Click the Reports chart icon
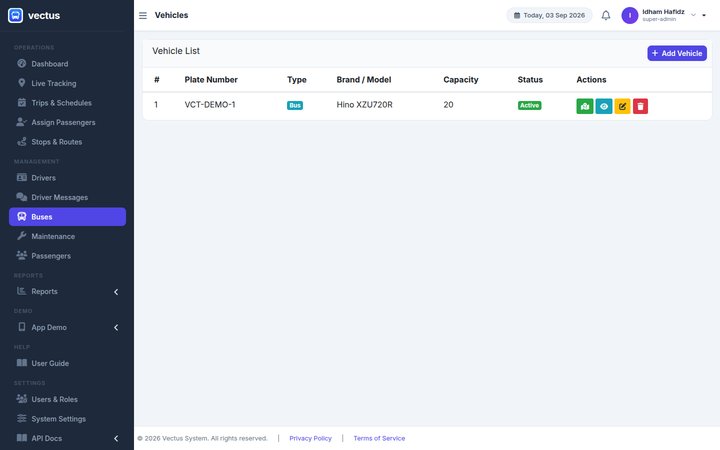Viewport: 720px width, 450px height. [x=22, y=291]
